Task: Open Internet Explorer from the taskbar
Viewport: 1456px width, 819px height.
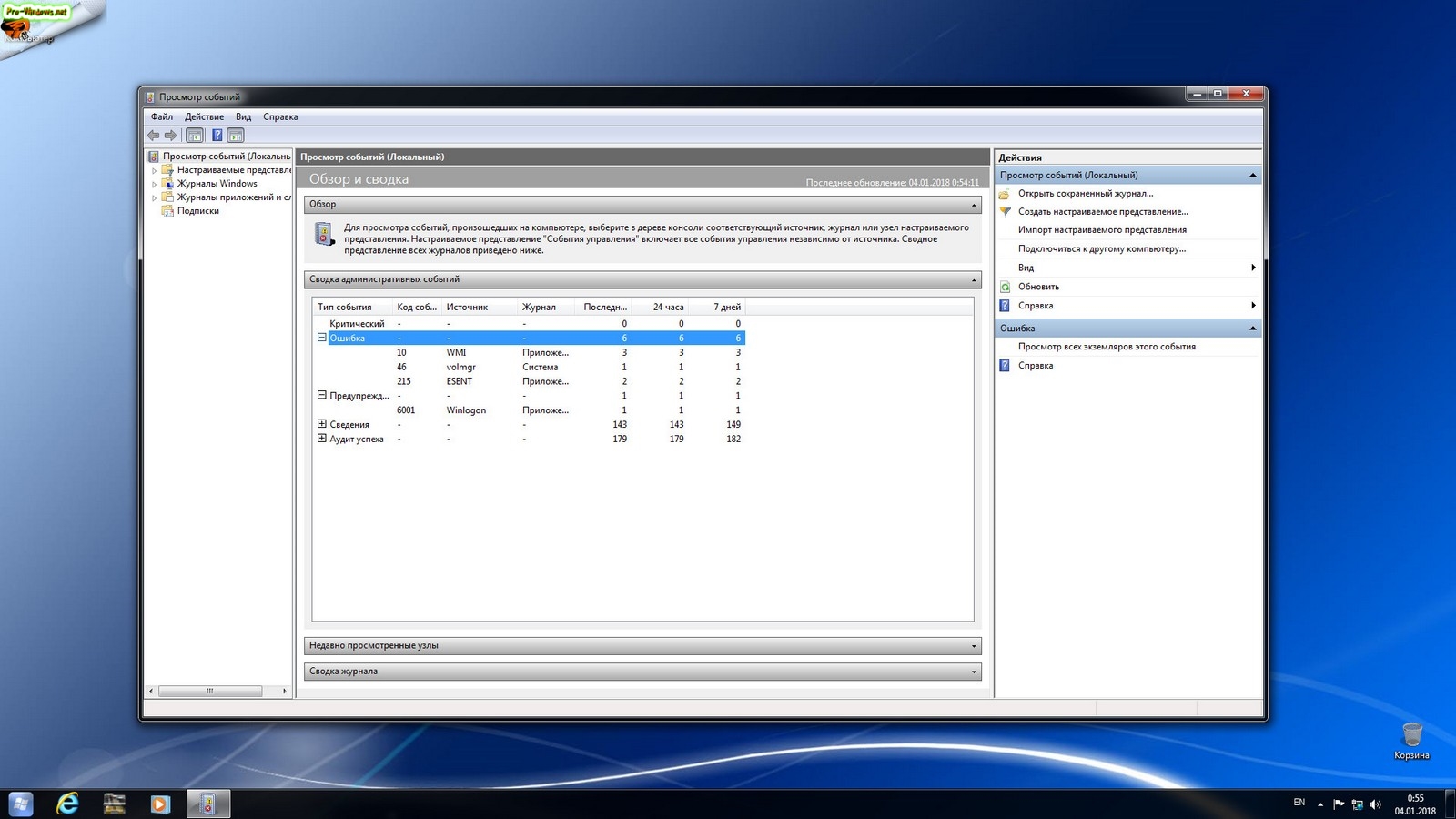Action: (x=67, y=804)
